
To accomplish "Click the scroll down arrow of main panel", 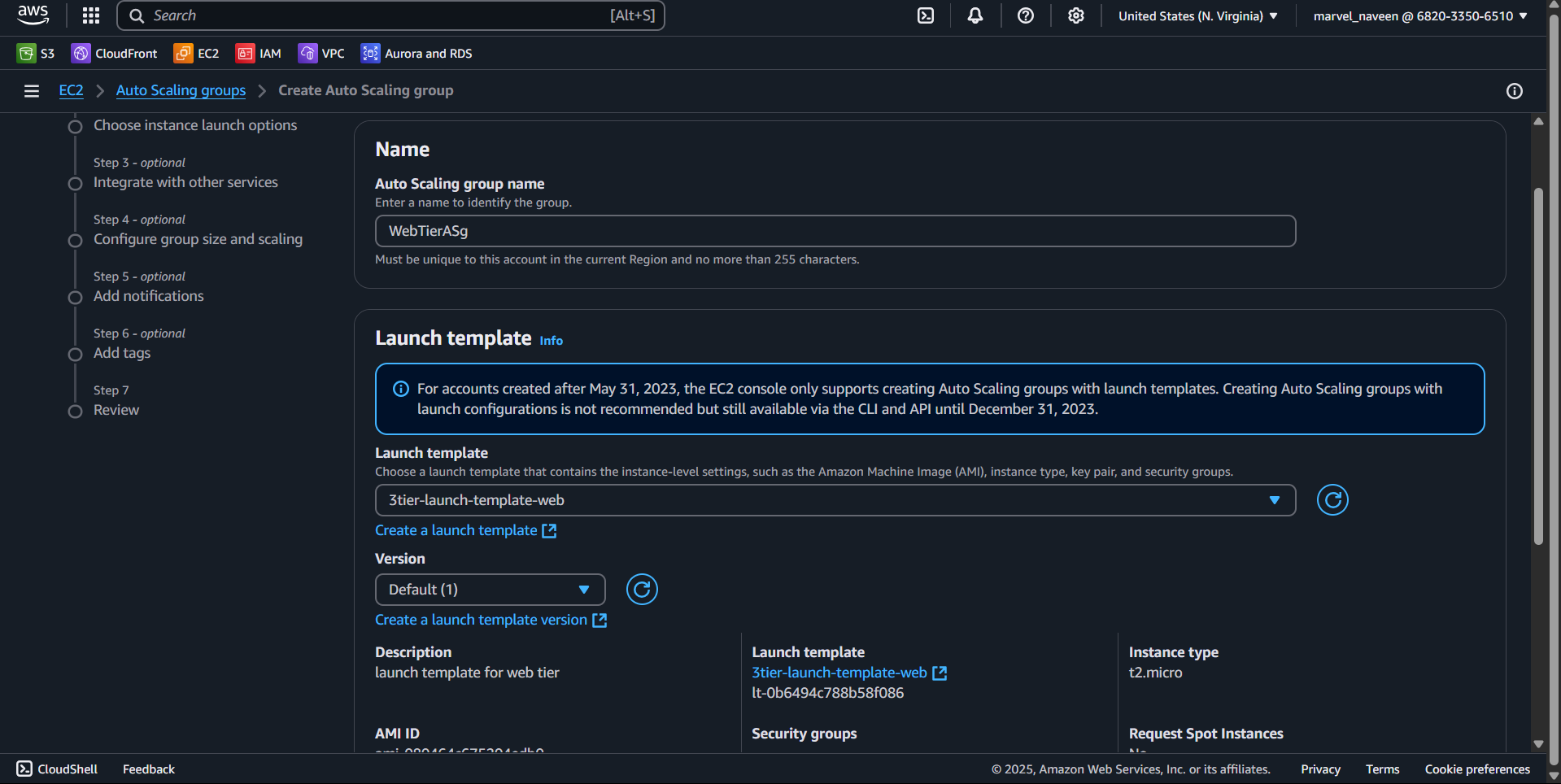I will coord(1538,743).
